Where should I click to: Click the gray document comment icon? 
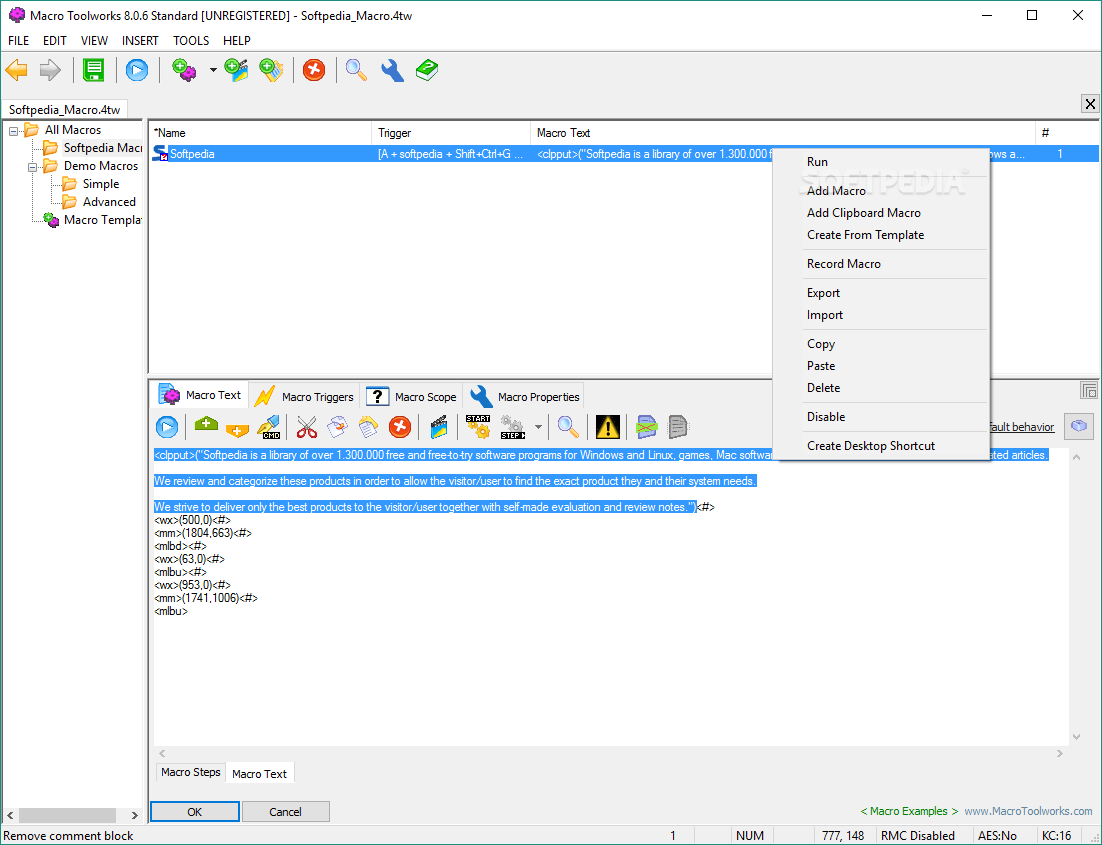pos(678,427)
